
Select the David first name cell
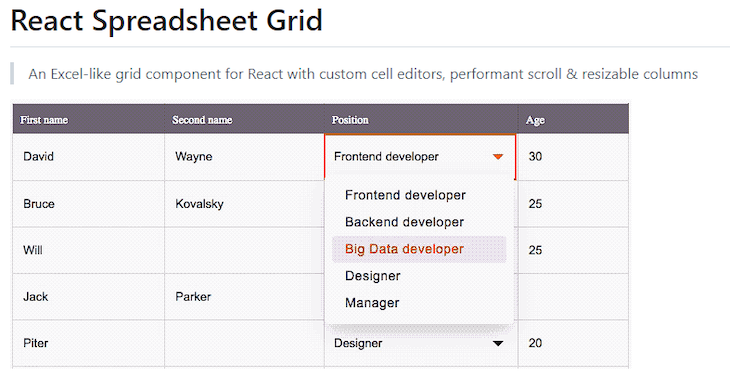88,157
